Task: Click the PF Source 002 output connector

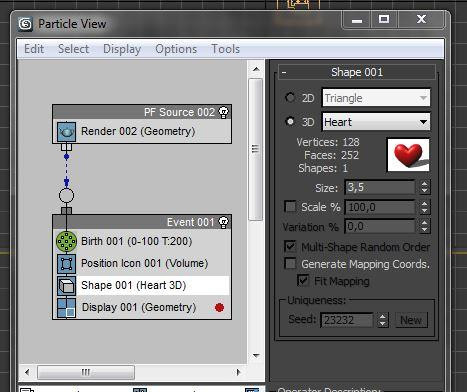Action: click(x=66, y=147)
